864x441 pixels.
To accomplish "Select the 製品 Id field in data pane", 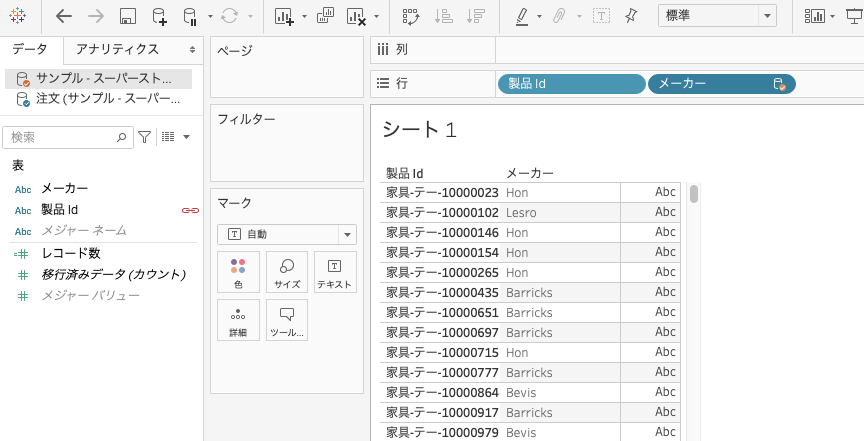I will (60, 210).
